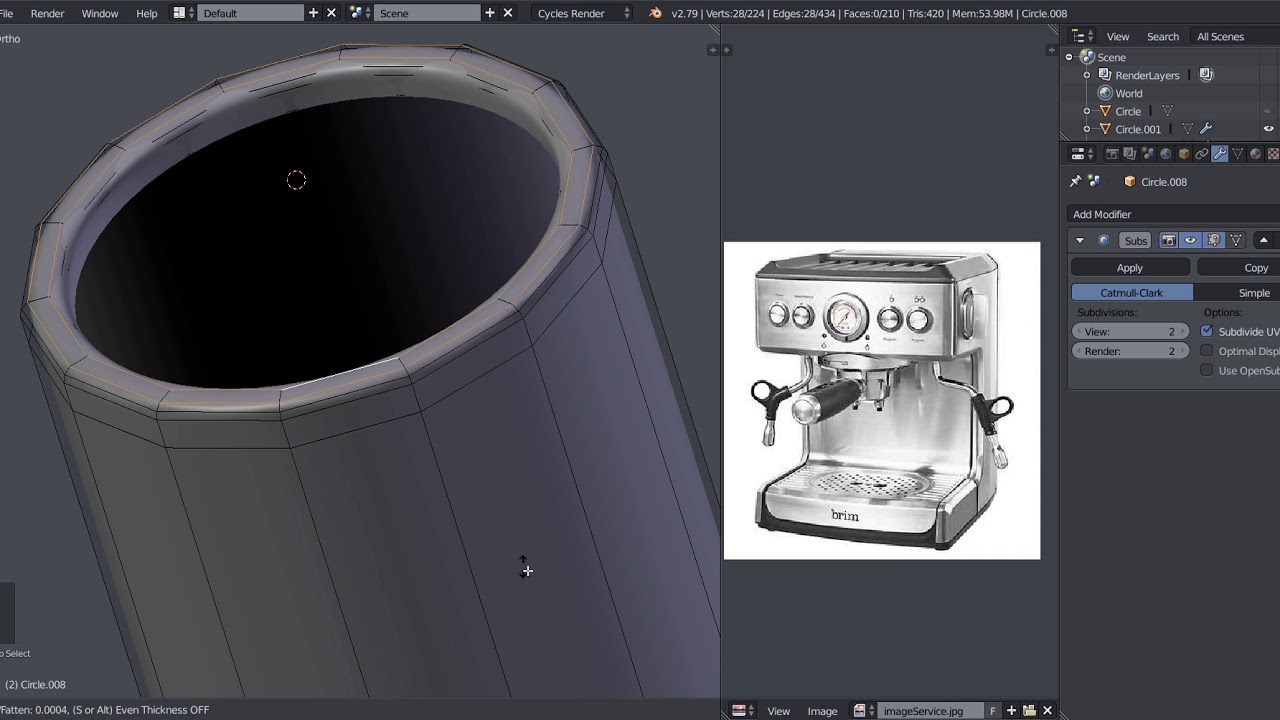Enable the Use OpenSubdiv checkbox

coord(1207,371)
